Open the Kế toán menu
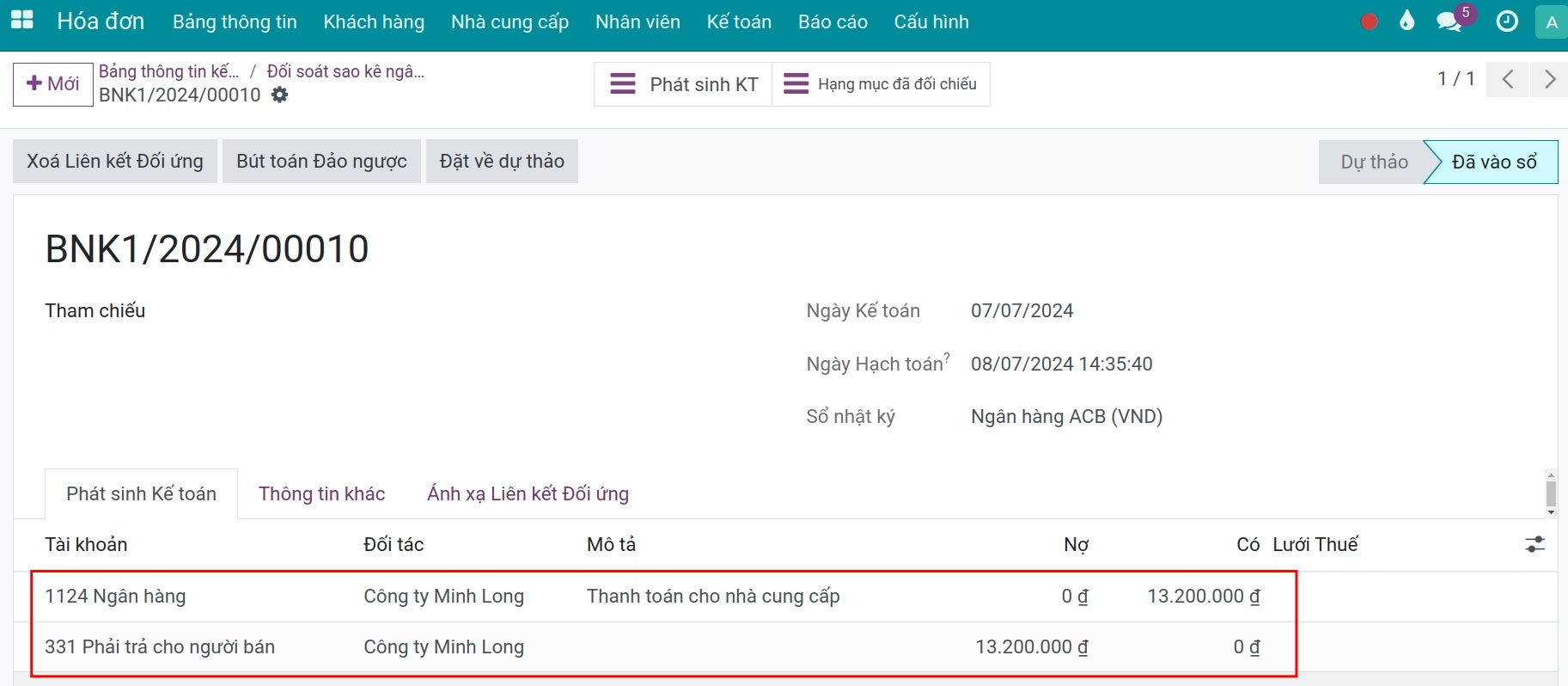1568x686 pixels. 739,21
